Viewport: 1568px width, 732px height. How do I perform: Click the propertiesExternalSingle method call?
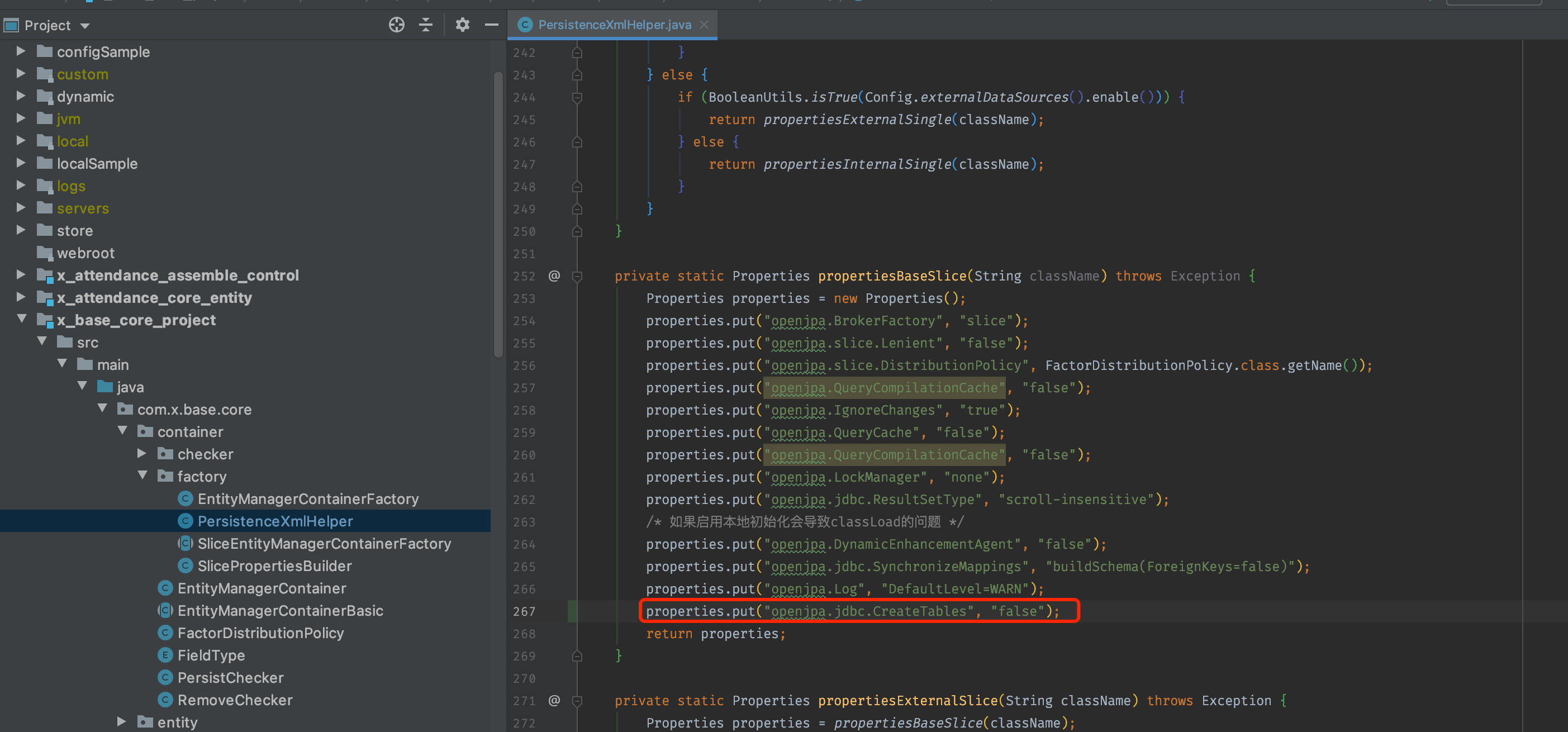point(857,120)
